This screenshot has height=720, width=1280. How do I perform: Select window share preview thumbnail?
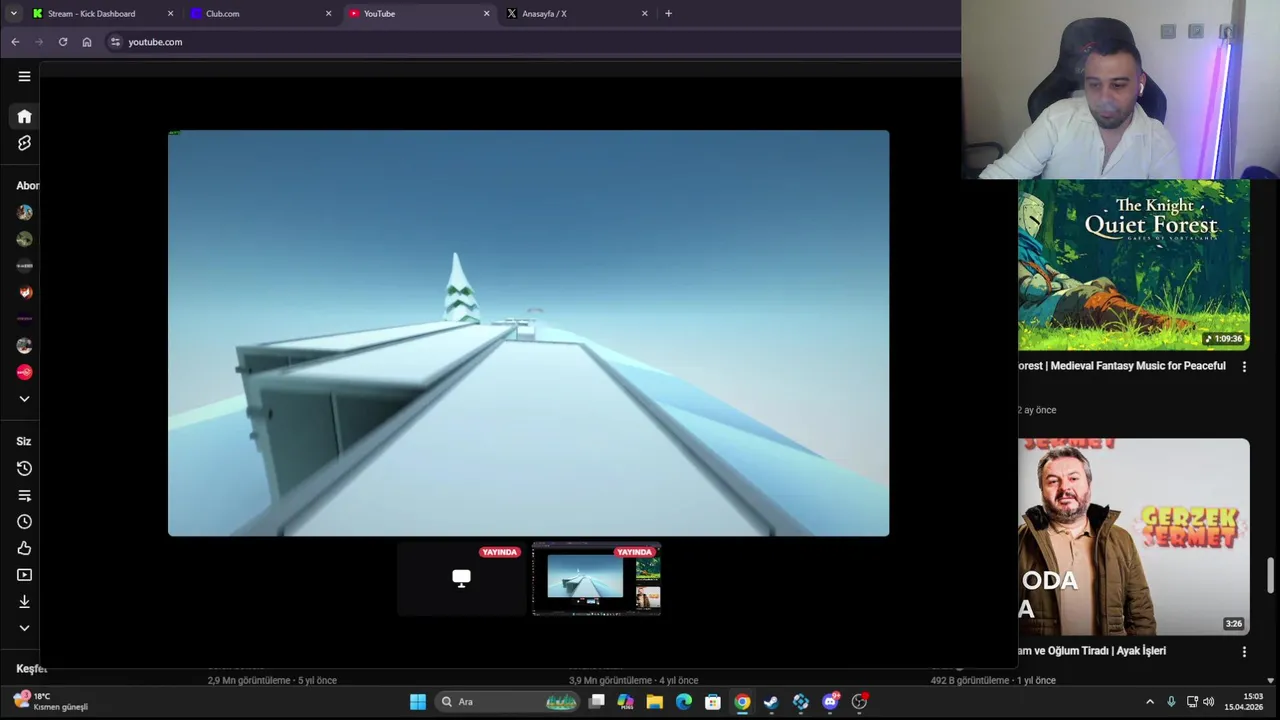[597, 579]
